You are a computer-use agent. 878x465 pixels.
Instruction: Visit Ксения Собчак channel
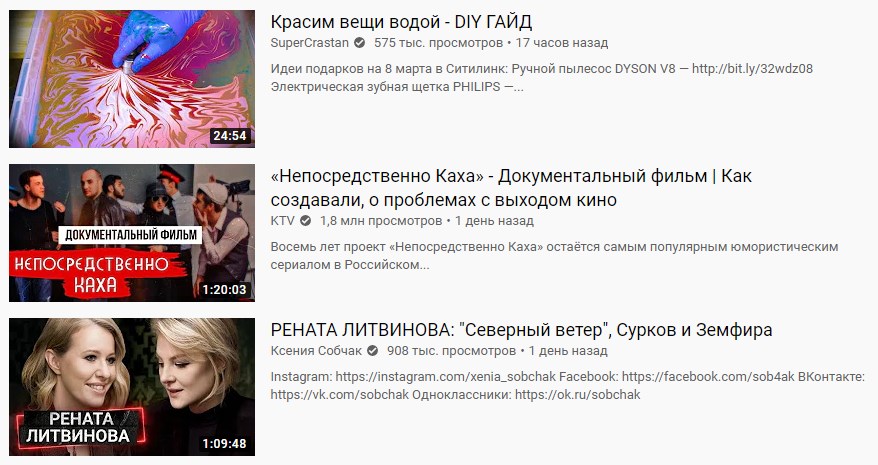click(316, 351)
